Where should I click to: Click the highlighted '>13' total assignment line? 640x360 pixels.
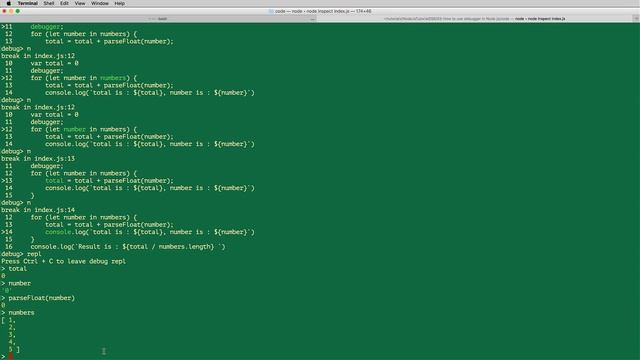tap(87, 181)
